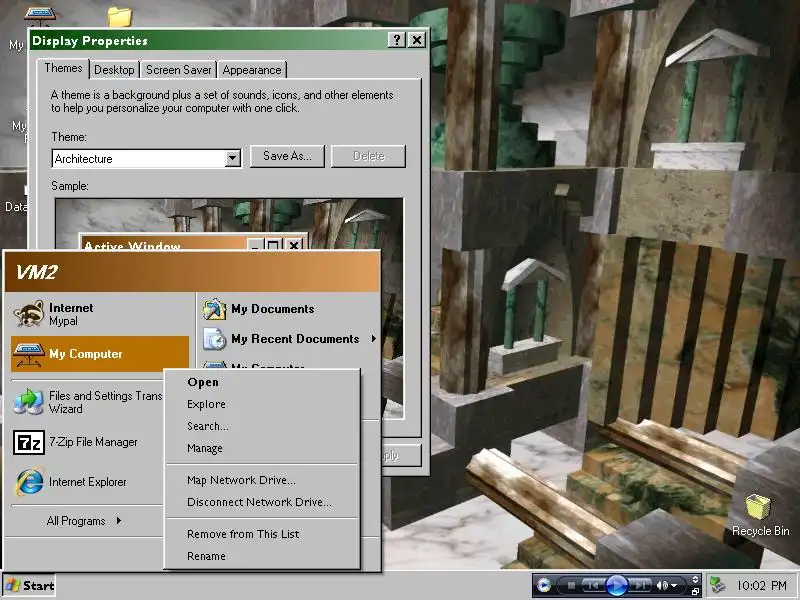Switch to the Screen Saver tab
Image resolution: width=800 pixels, height=600 pixels.
(179, 70)
